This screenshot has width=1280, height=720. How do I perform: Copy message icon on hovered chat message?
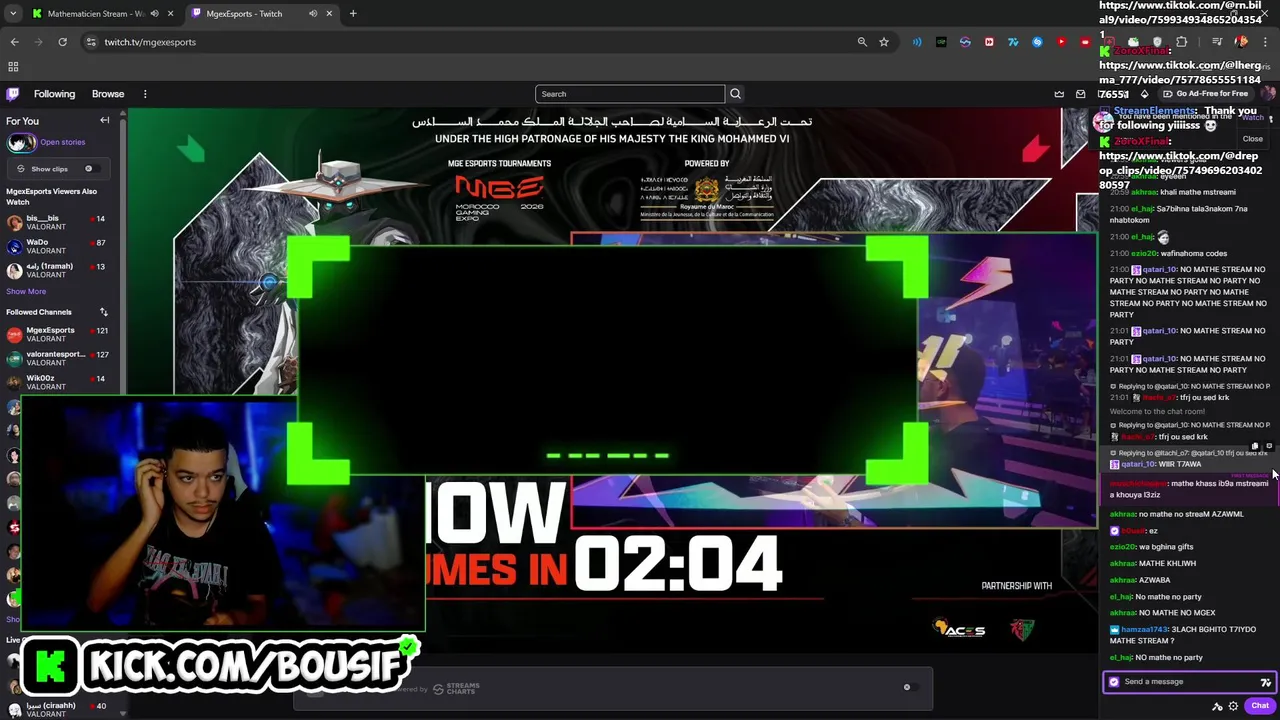click(x=1256, y=446)
